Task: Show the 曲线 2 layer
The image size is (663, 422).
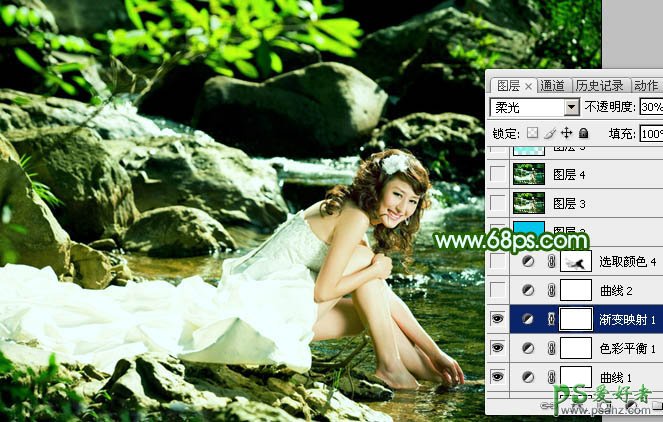Action: click(498, 291)
